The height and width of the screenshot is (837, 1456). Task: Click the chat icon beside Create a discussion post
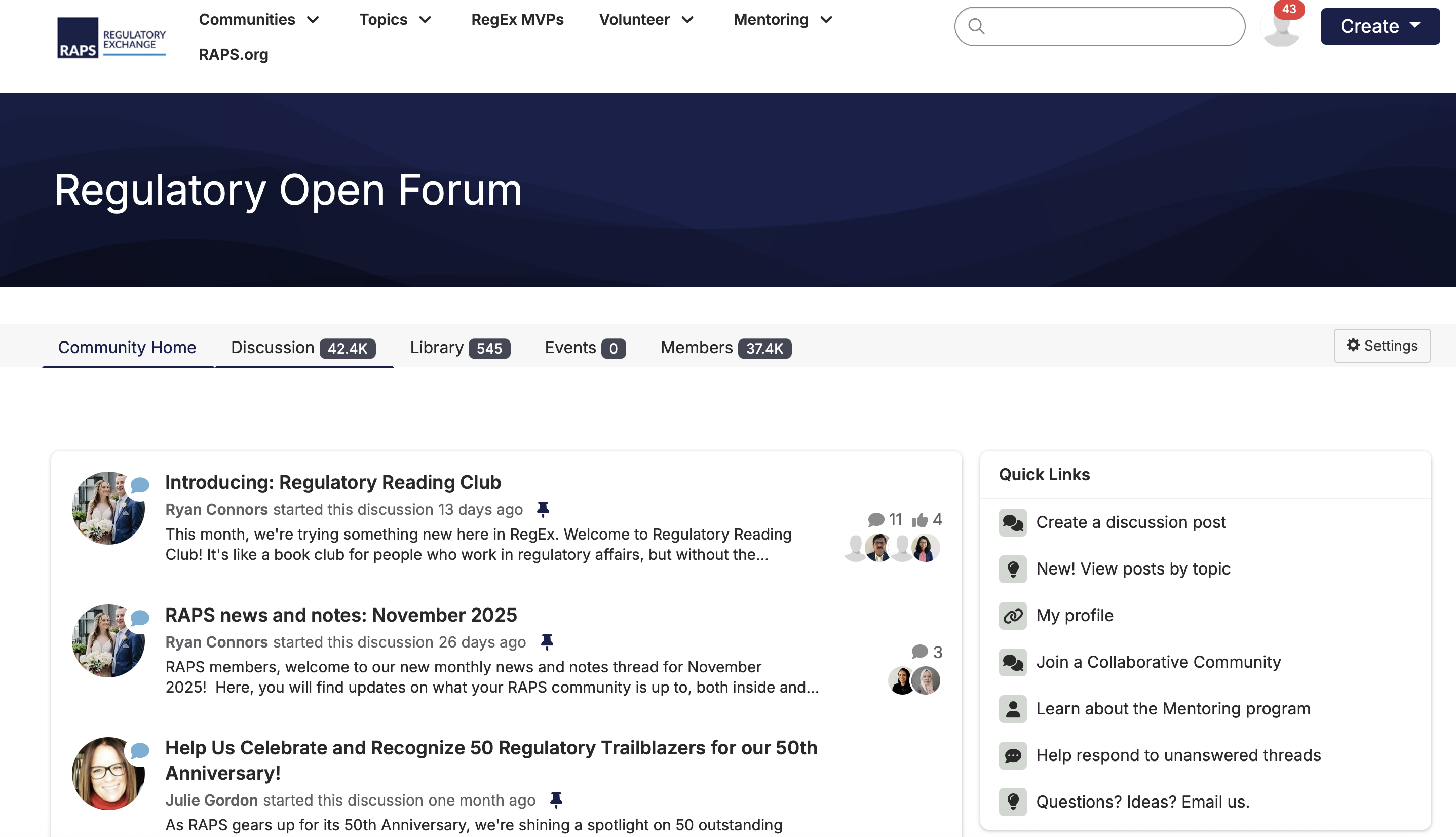[x=1012, y=522]
